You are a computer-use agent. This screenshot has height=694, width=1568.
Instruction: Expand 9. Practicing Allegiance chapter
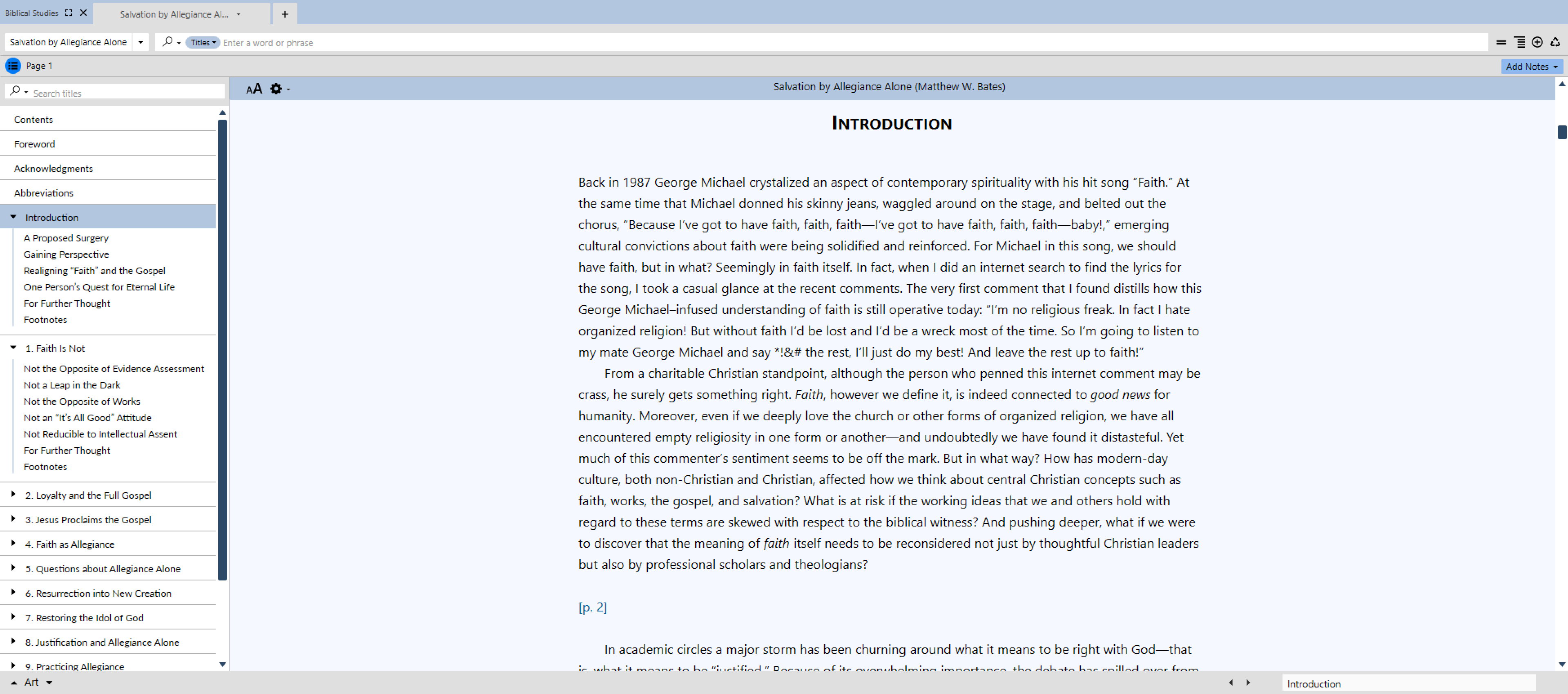[x=13, y=665]
